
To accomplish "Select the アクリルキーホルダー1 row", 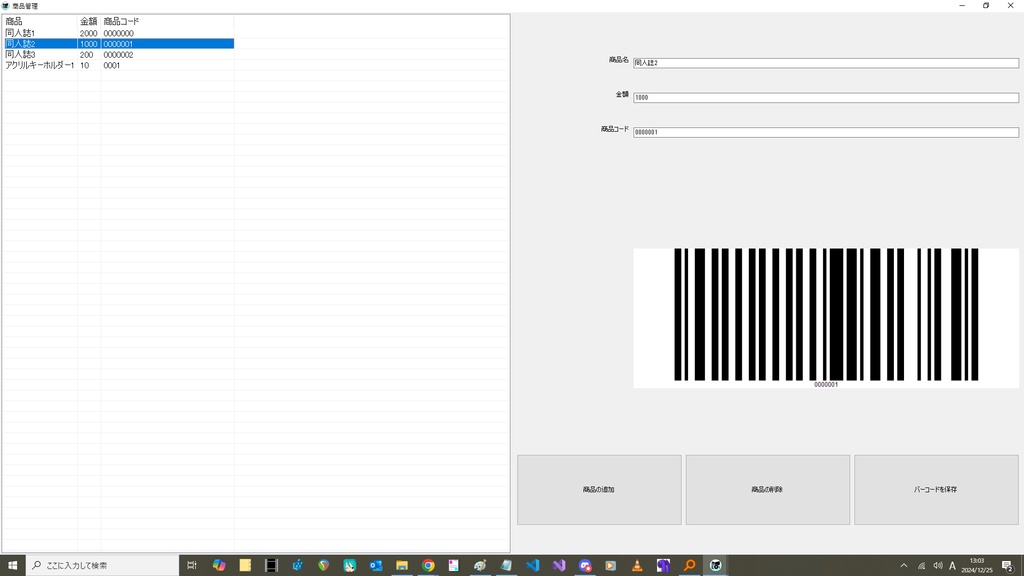I will click(x=119, y=65).
